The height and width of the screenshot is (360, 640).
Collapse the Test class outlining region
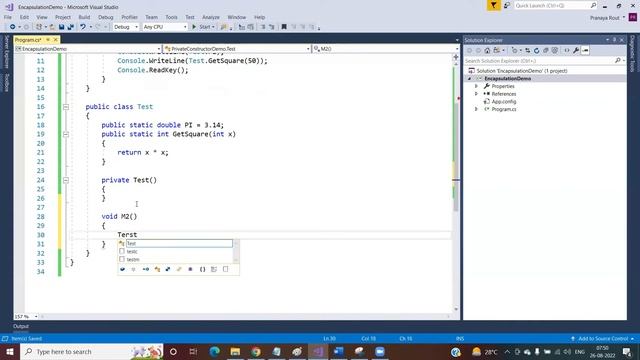pyautogui.click(x=66, y=107)
